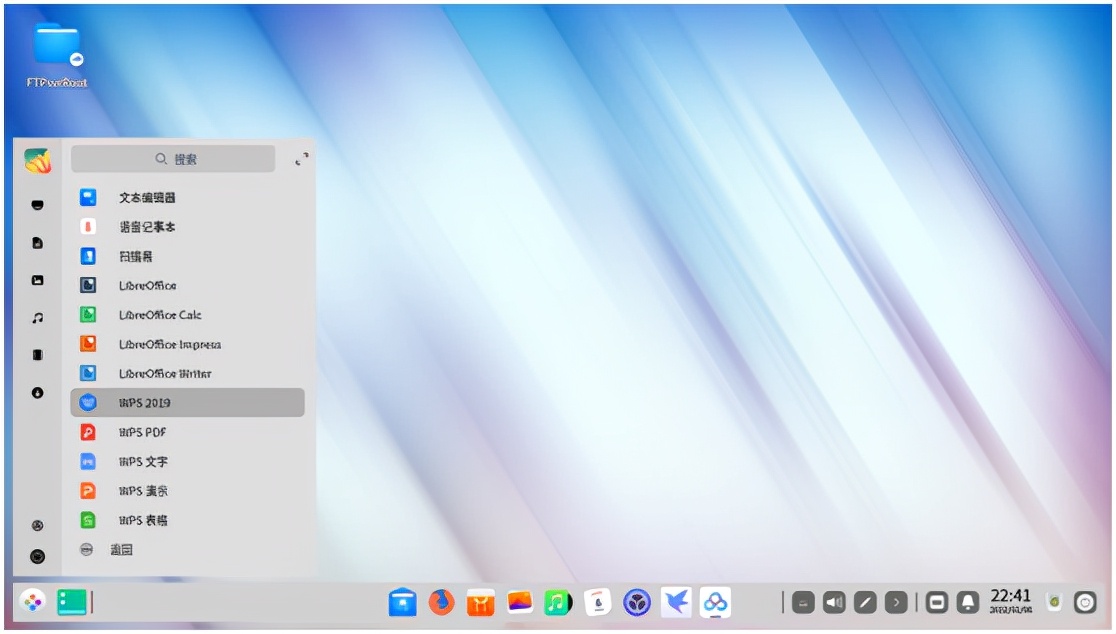
Task: Open the power button in the launcher sidebar
Action: 37,557
